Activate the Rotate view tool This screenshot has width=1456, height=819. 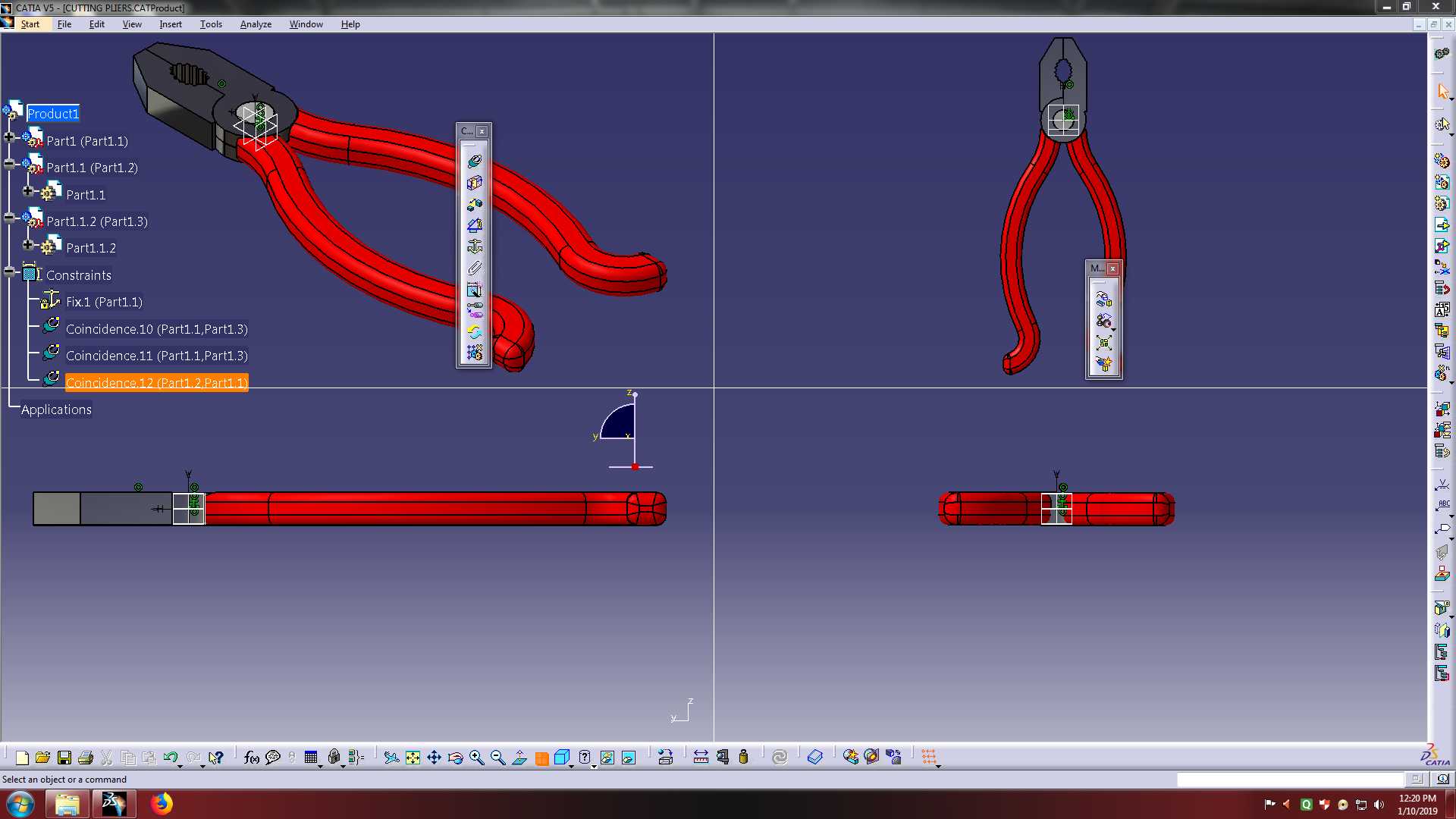(455, 758)
